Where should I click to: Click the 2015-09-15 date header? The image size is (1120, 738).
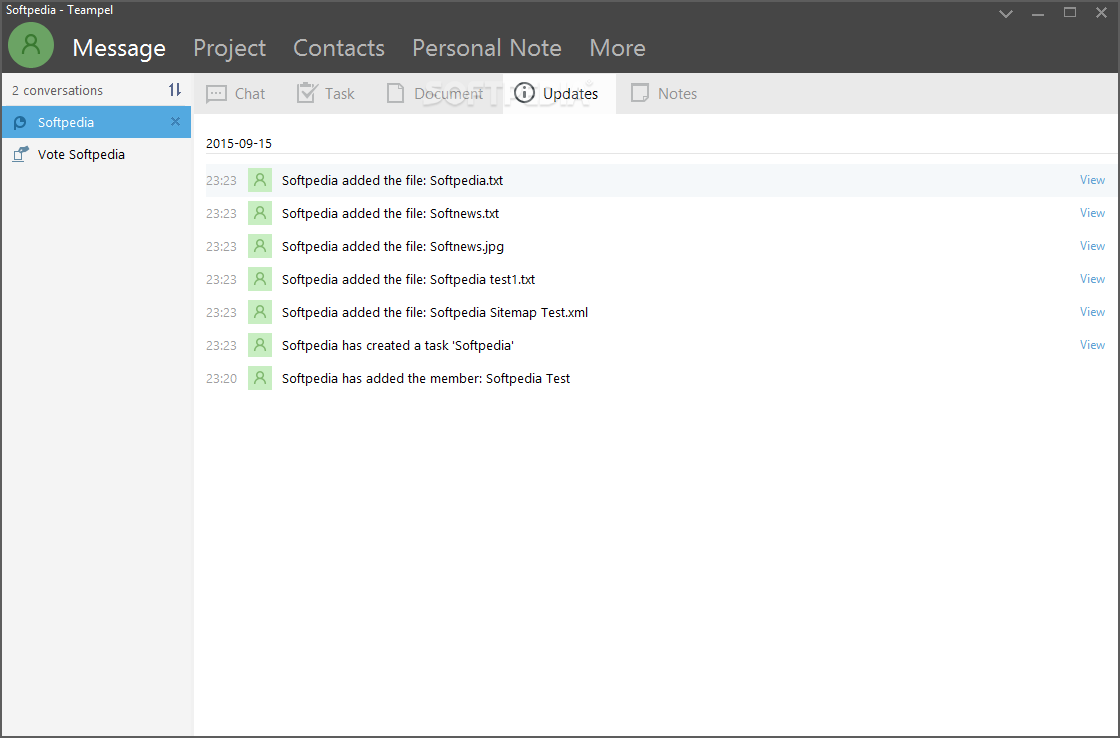click(239, 144)
